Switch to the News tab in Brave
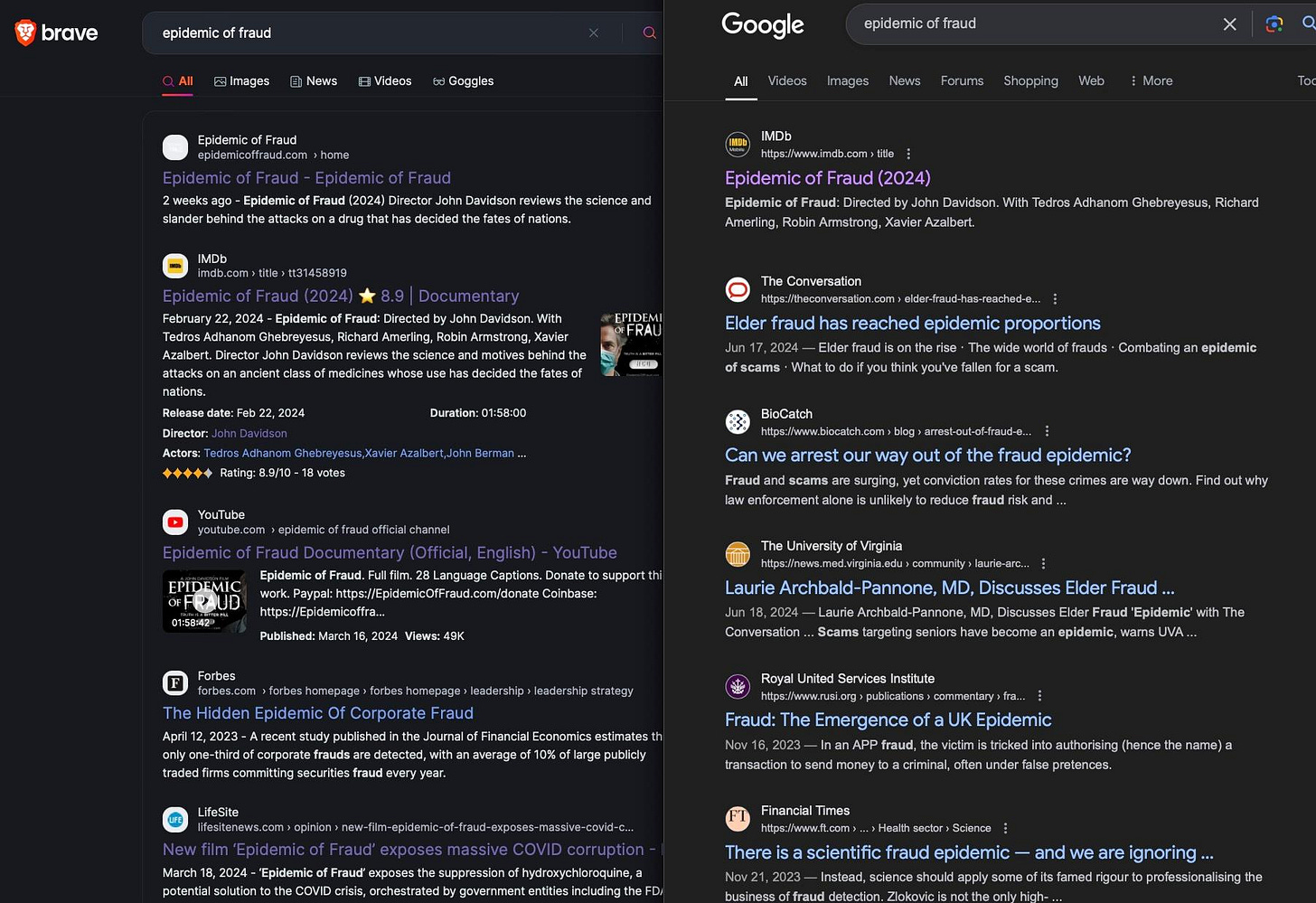Image resolution: width=1316 pixels, height=903 pixels. pyautogui.click(x=314, y=81)
